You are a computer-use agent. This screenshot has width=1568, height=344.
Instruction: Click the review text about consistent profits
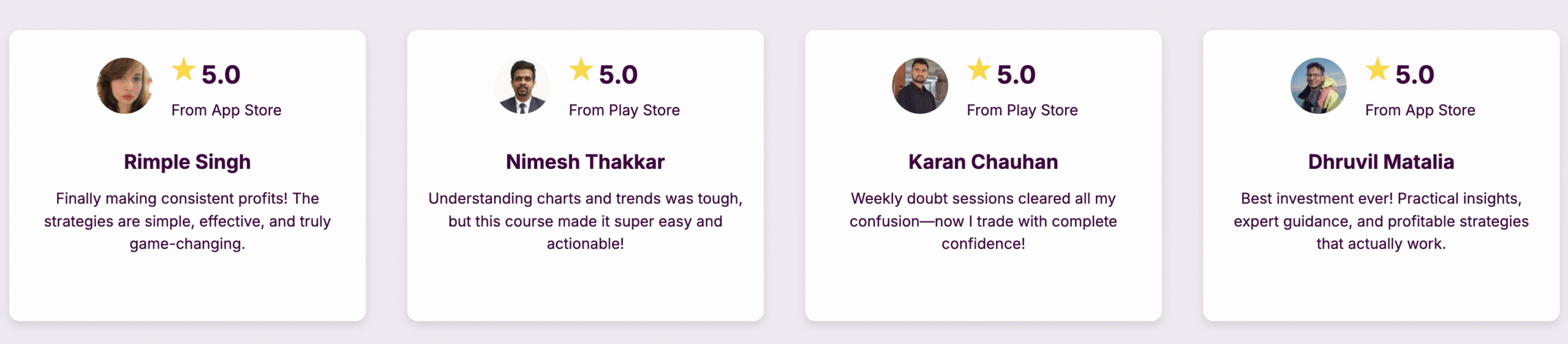tap(187, 221)
